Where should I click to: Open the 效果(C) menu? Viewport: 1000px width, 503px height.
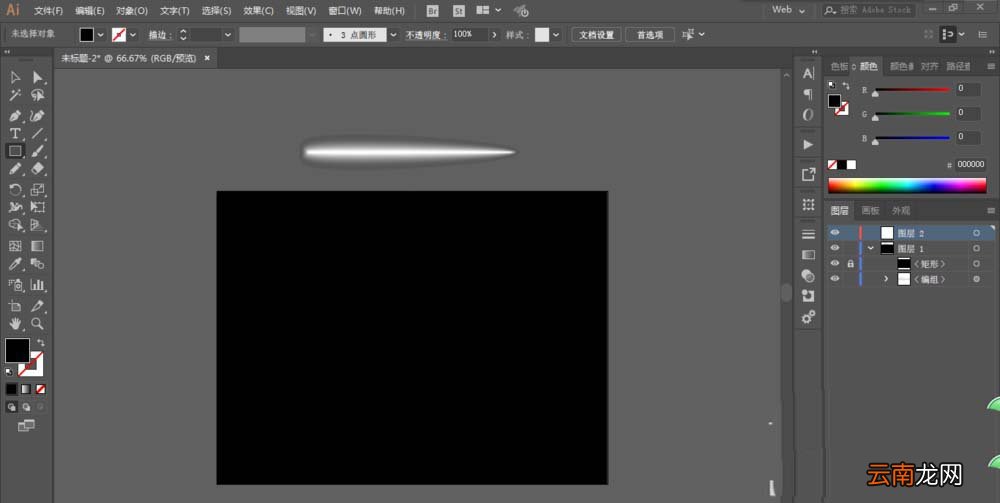[258, 11]
